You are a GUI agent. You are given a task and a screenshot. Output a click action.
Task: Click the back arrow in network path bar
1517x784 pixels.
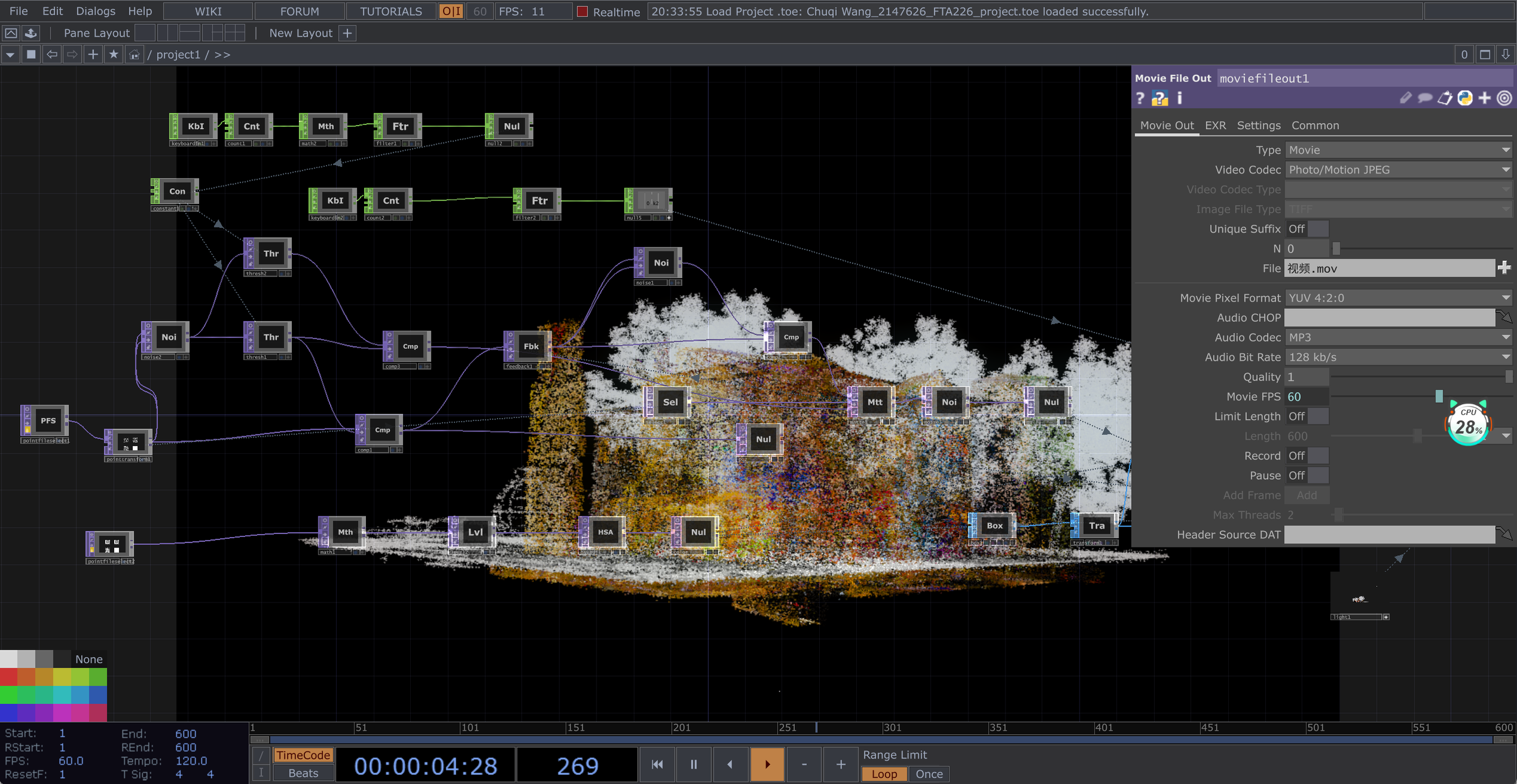coord(52,55)
